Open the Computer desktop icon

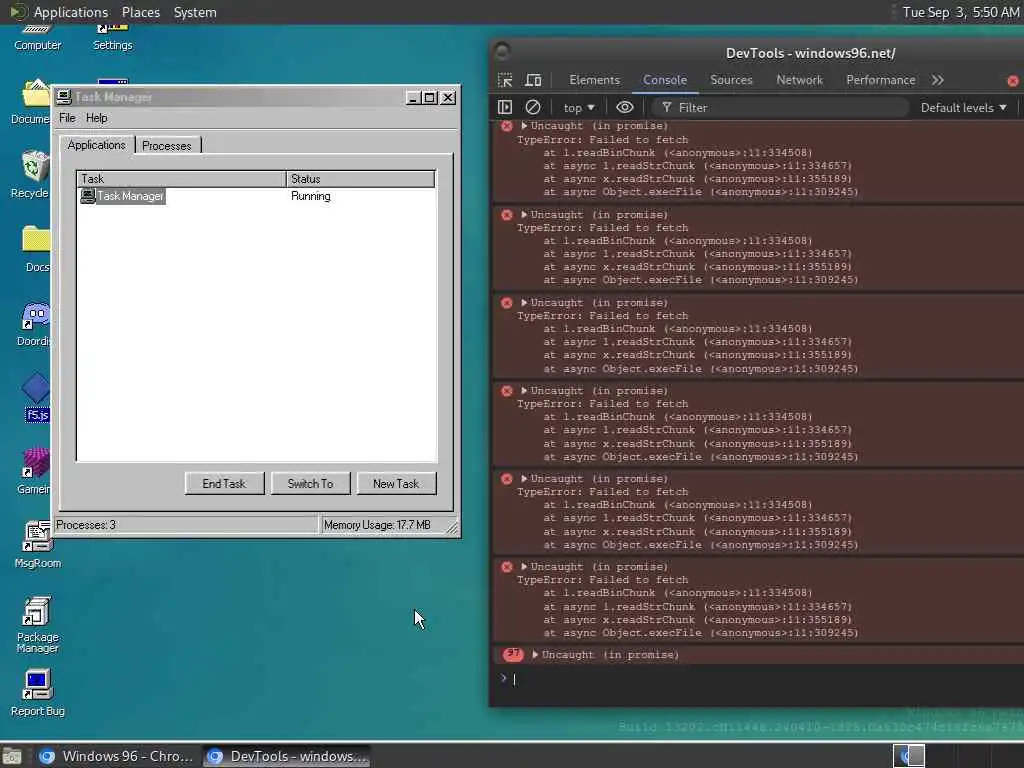pyautogui.click(x=37, y=37)
